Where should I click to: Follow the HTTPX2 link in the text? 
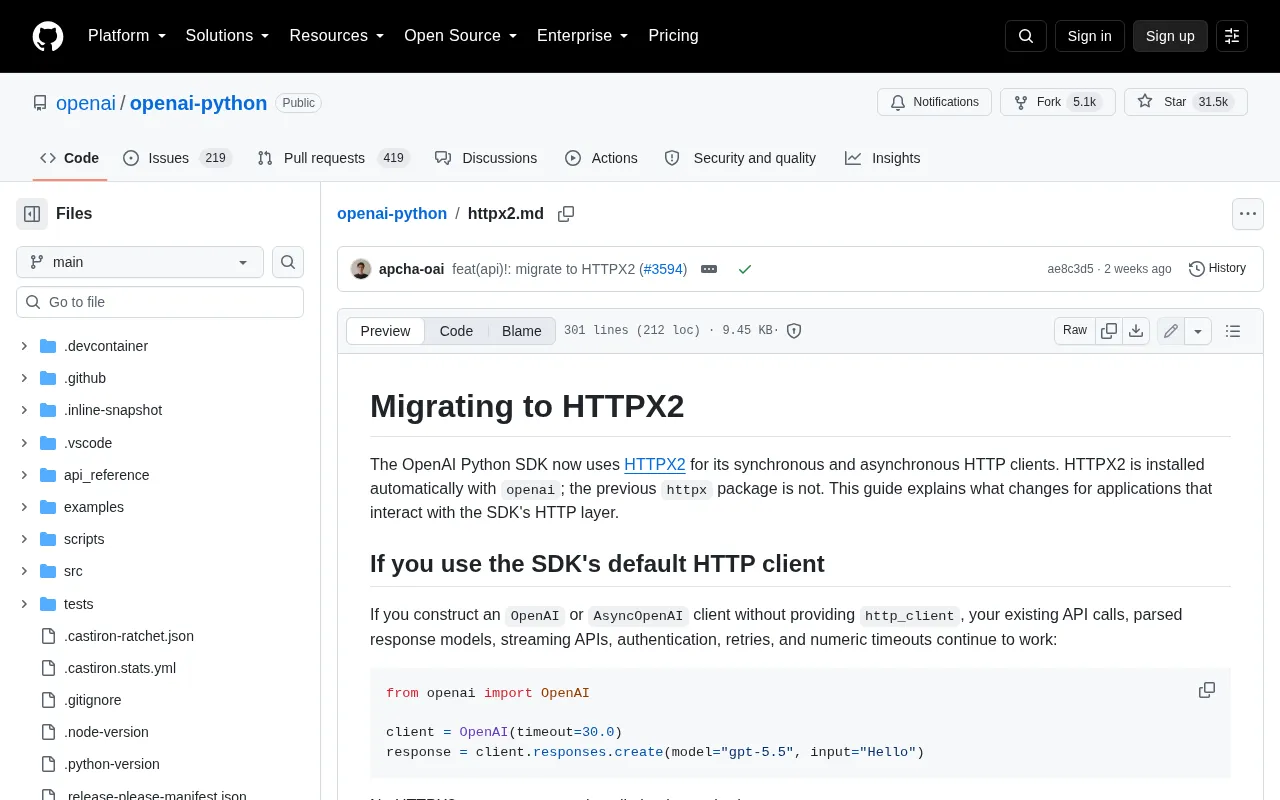point(655,464)
